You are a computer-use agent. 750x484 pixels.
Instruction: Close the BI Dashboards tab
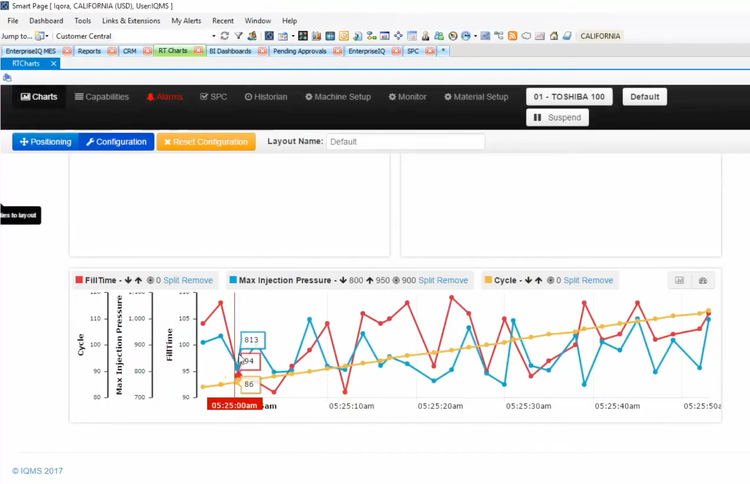tap(262, 51)
